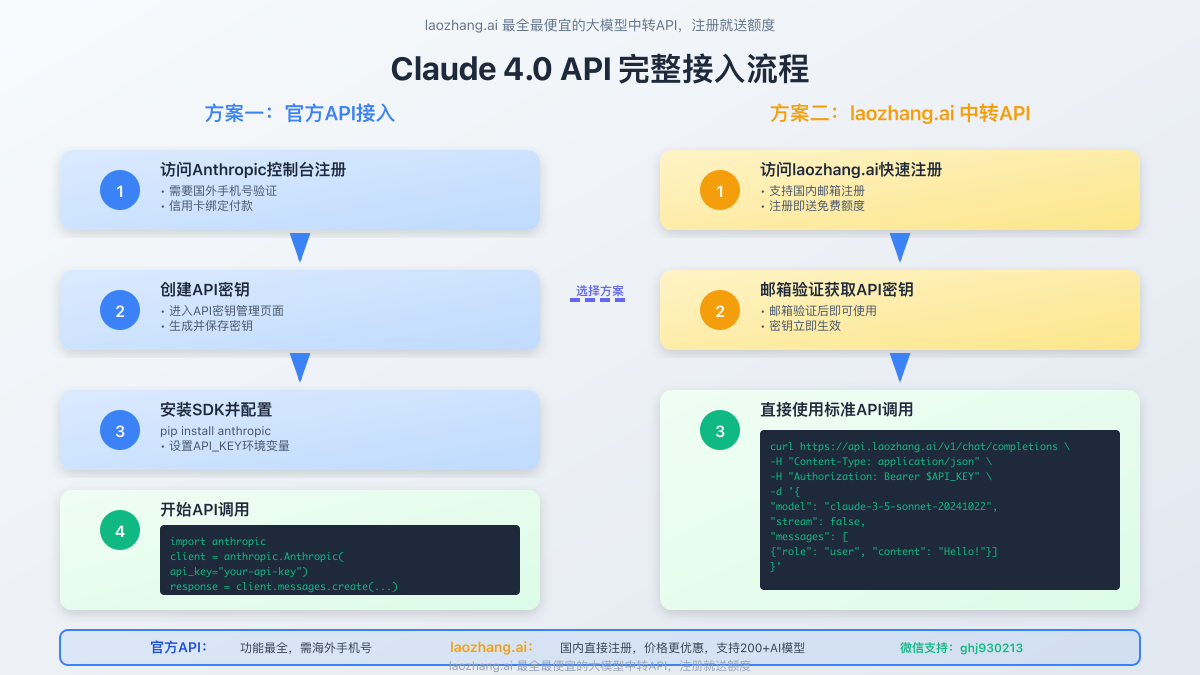Click green step 3 circle beside 直接使用标准API调用
The image size is (1200, 675).
[x=720, y=430]
